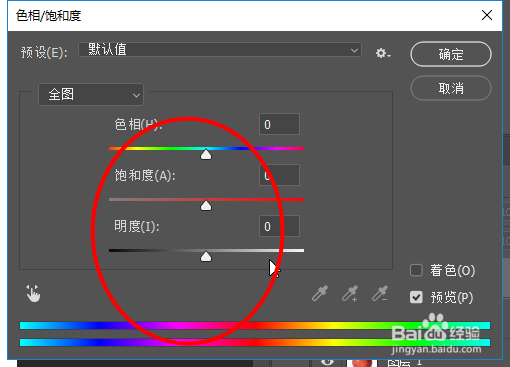Click the 色相(H): label

point(138,124)
